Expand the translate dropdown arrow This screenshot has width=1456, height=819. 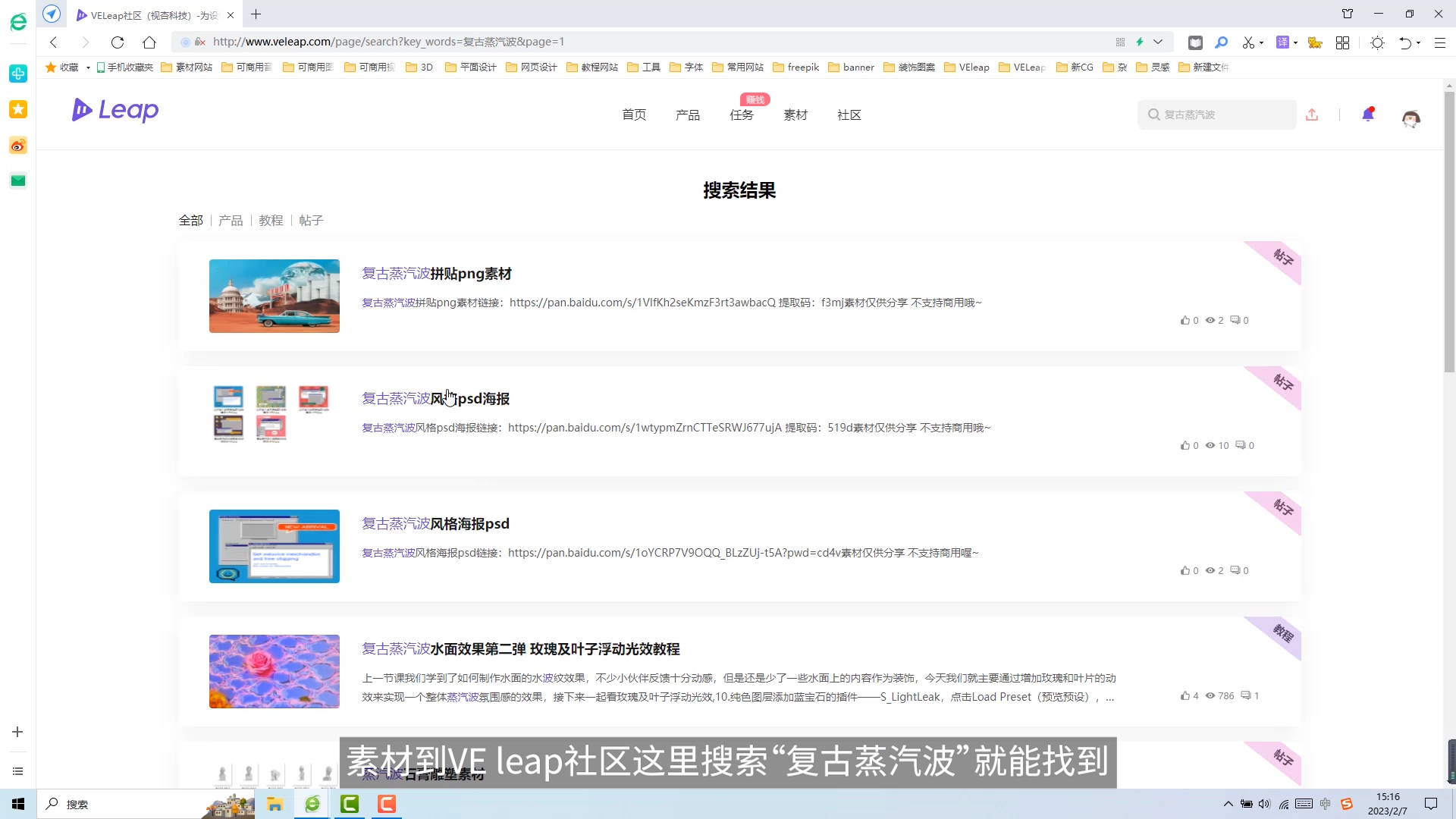point(1295,43)
